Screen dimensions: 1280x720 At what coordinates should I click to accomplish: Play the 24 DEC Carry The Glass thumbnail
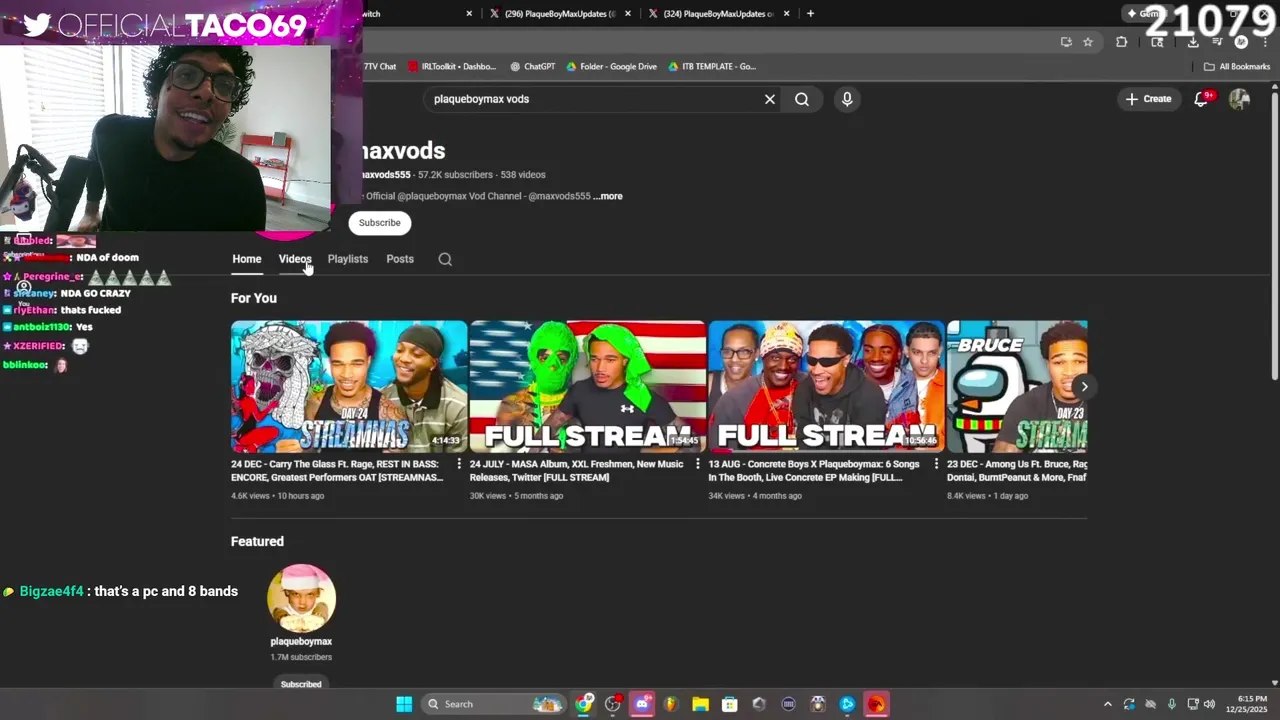tap(349, 387)
